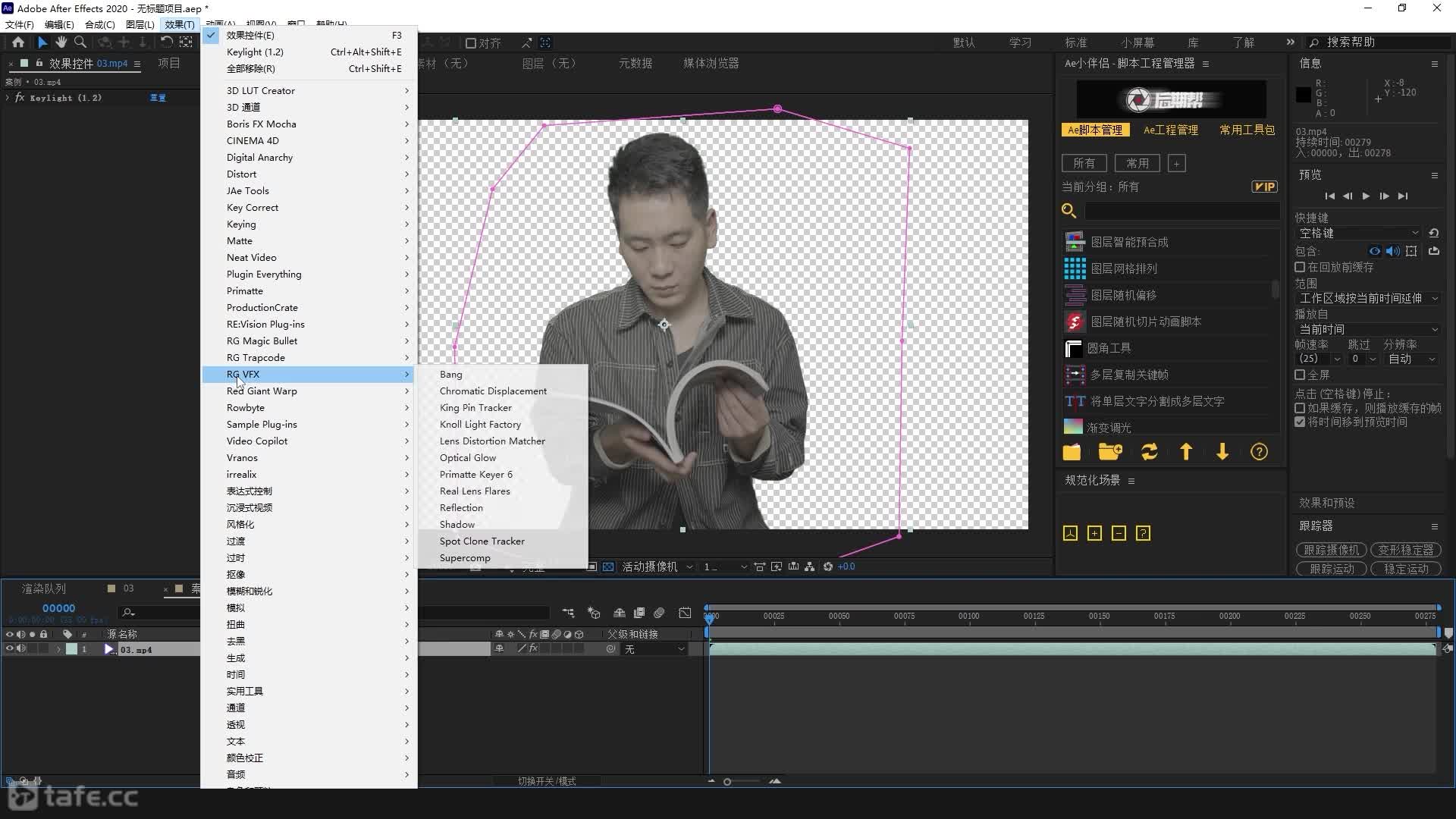
Task: Open the 当前时间 play-from dropdown
Action: point(1369,329)
